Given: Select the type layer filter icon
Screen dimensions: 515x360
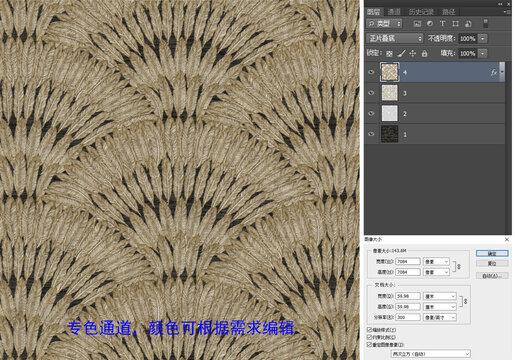Looking at the screenshot, I should (442, 24).
